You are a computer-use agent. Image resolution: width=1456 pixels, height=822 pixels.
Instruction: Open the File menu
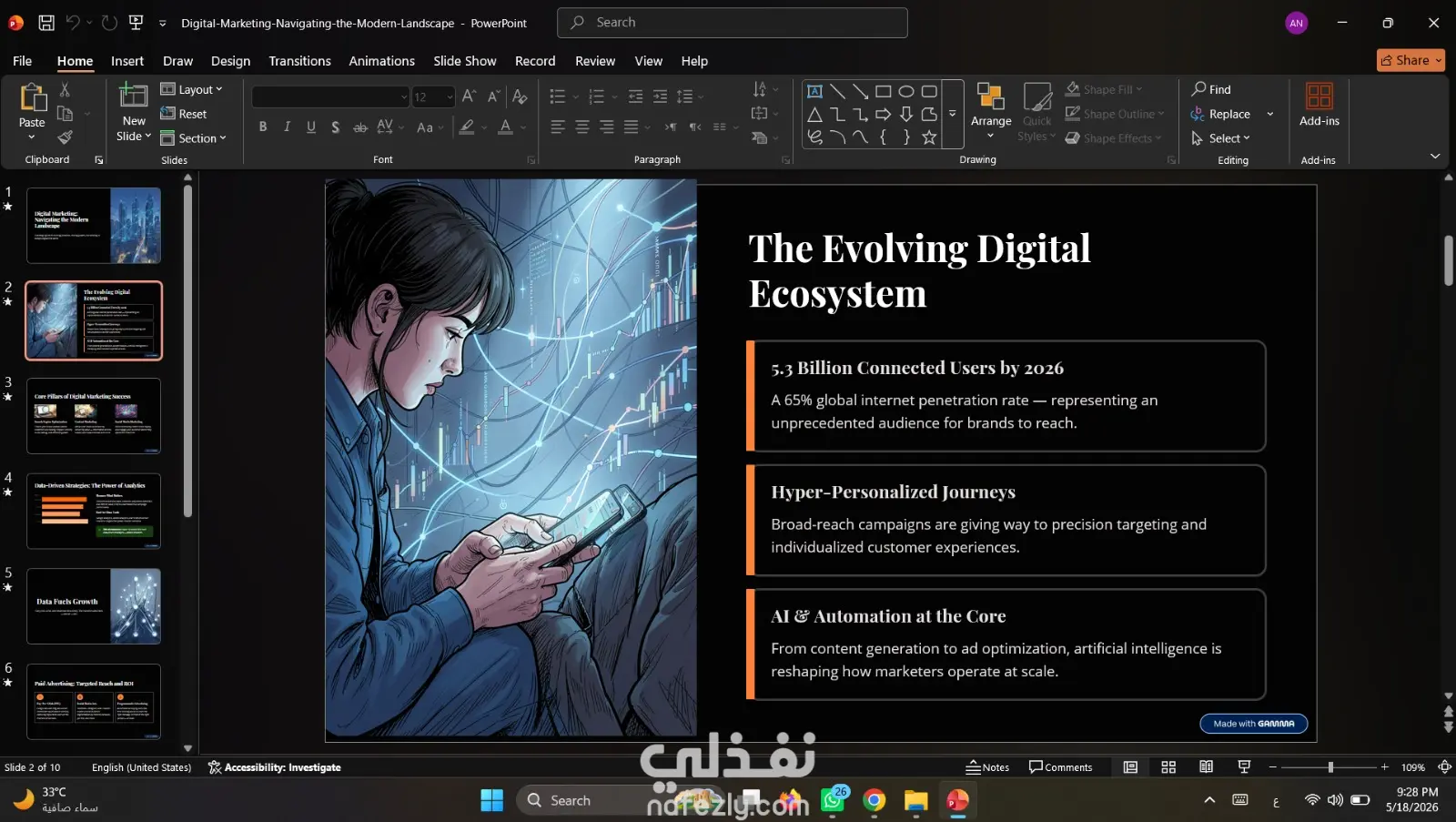(x=23, y=61)
